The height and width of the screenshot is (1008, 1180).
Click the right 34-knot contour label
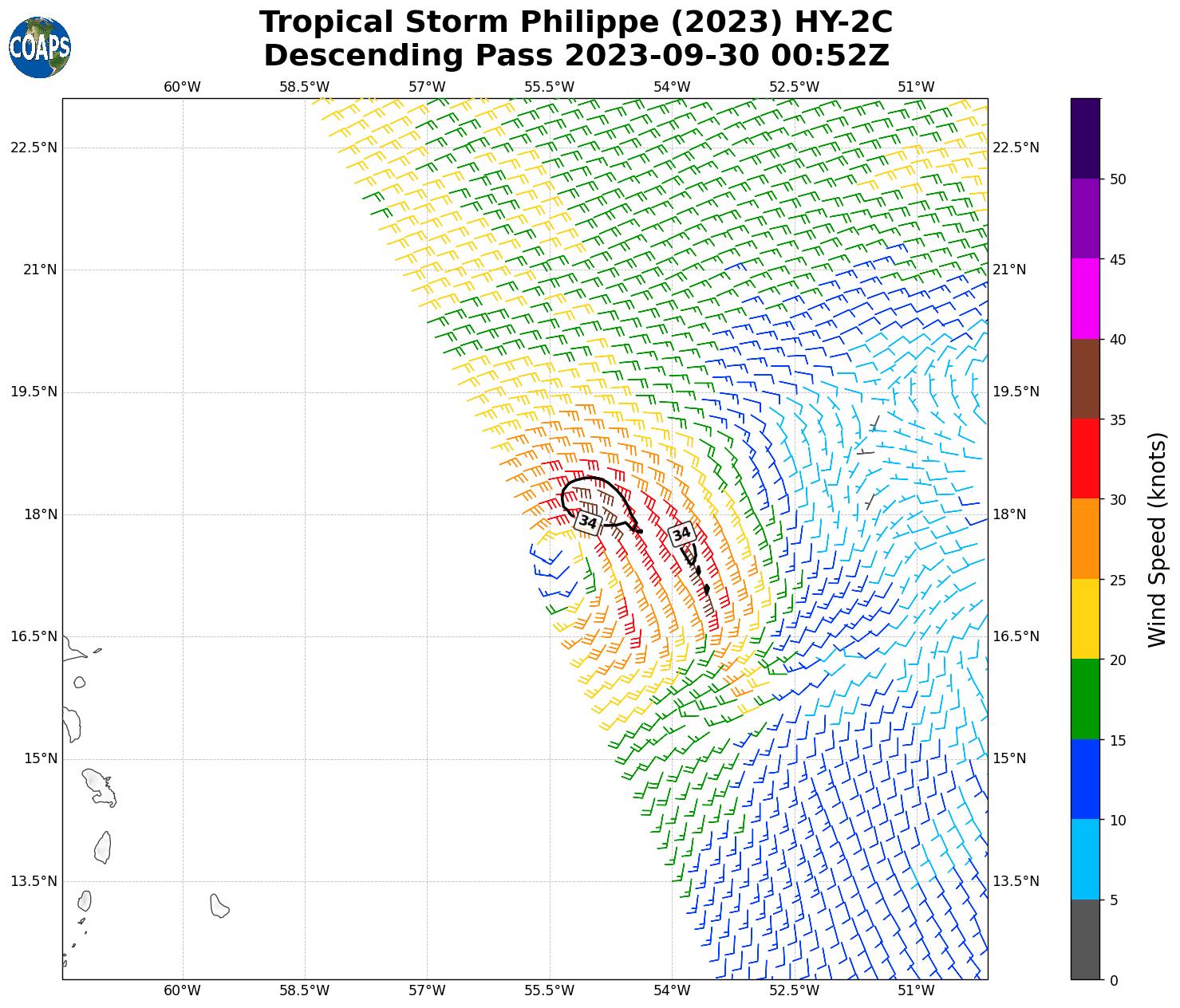[681, 534]
